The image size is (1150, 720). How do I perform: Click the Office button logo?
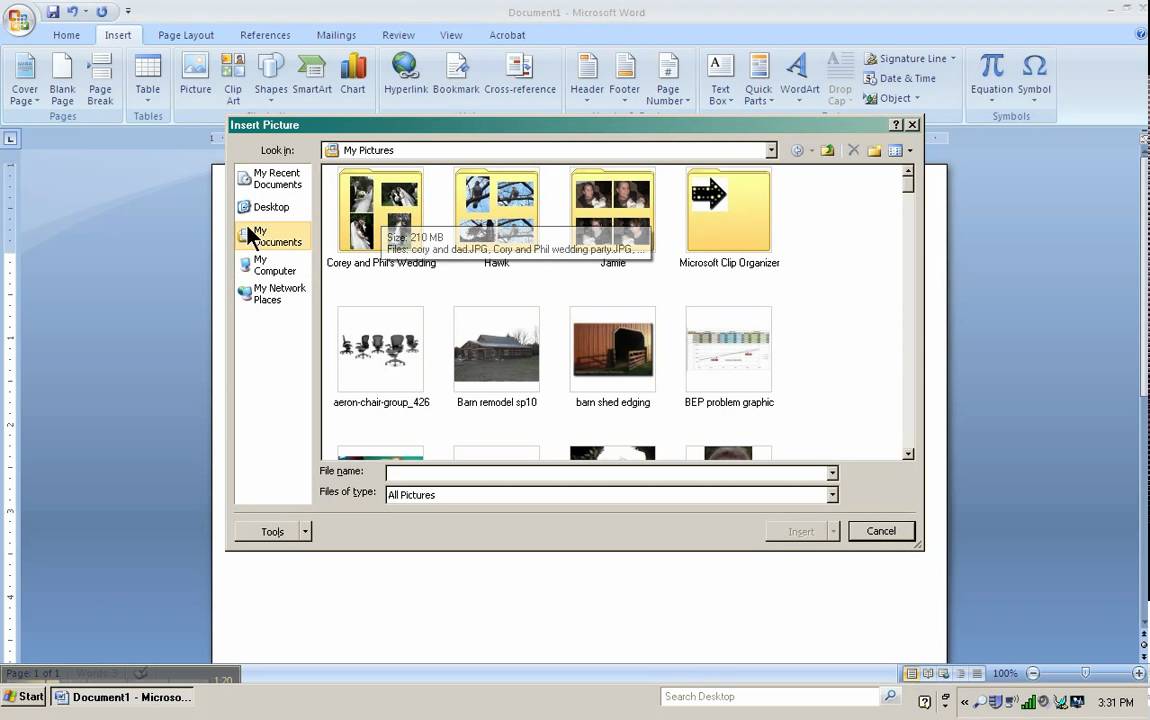(x=19, y=19)
